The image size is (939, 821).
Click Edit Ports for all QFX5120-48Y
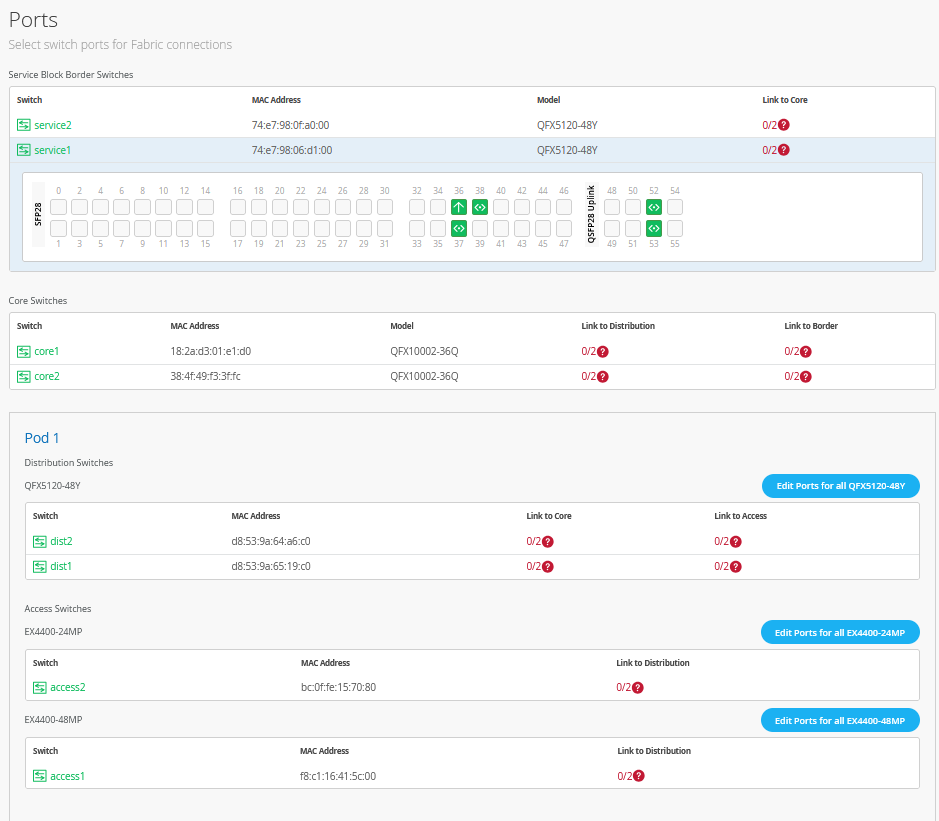(x=840, y=486)
